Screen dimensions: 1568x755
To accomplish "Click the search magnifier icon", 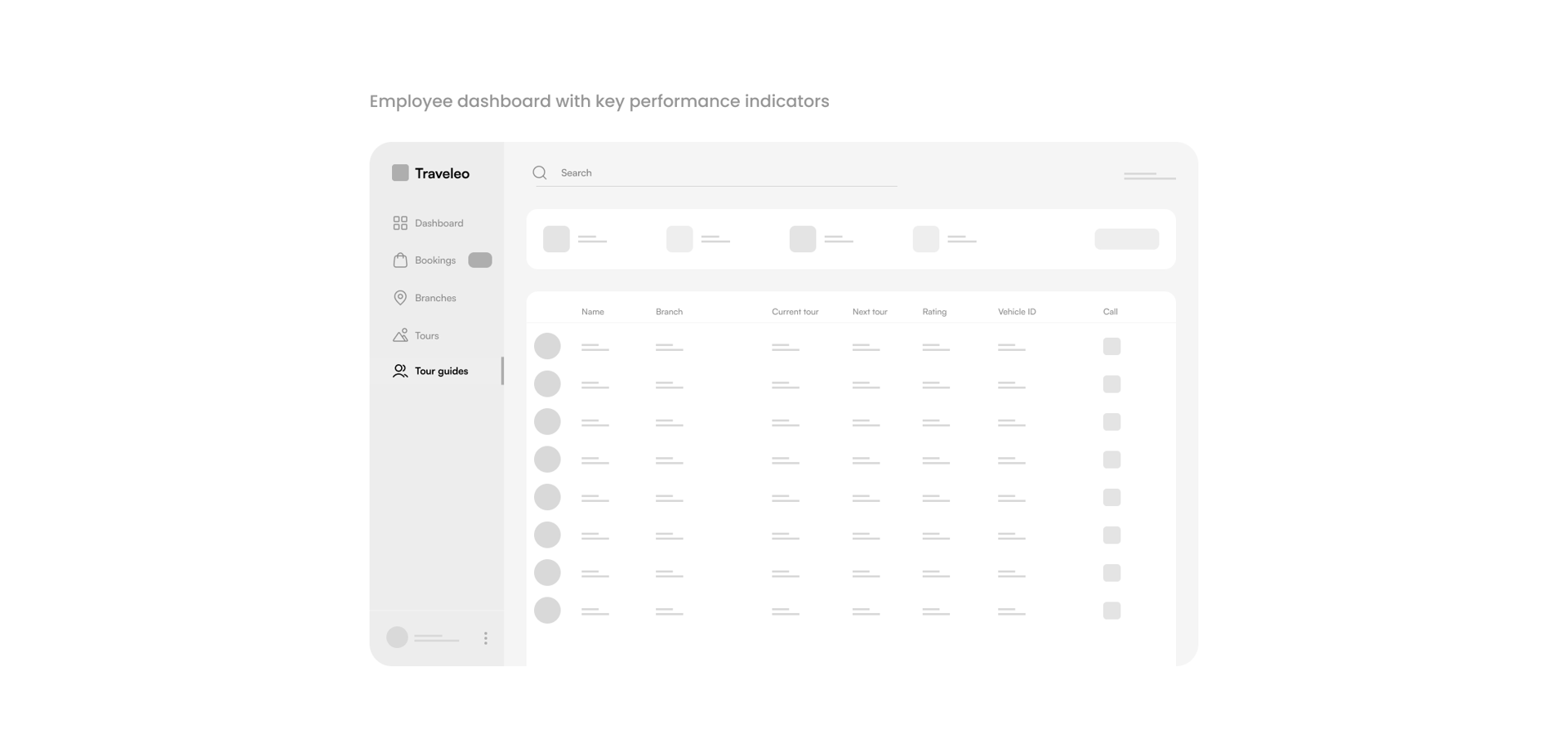I will (540, 173).
